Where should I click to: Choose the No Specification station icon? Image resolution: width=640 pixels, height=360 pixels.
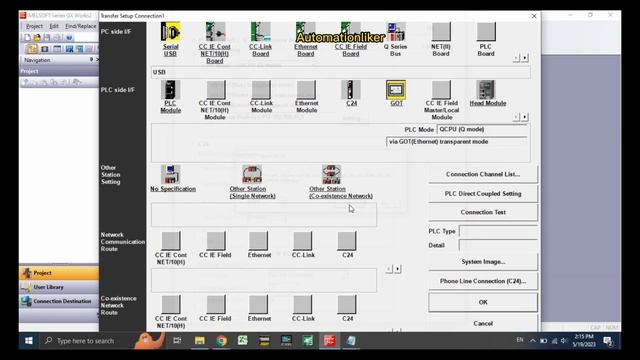[171, 175]
